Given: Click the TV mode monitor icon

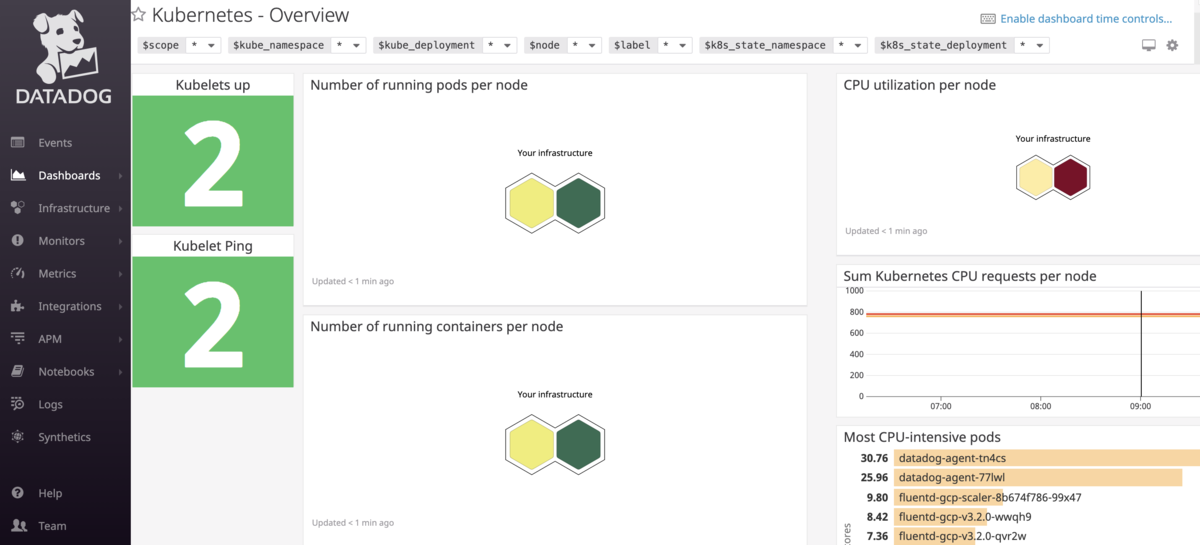Looking at the screenshot, I should coord(1149,45).
